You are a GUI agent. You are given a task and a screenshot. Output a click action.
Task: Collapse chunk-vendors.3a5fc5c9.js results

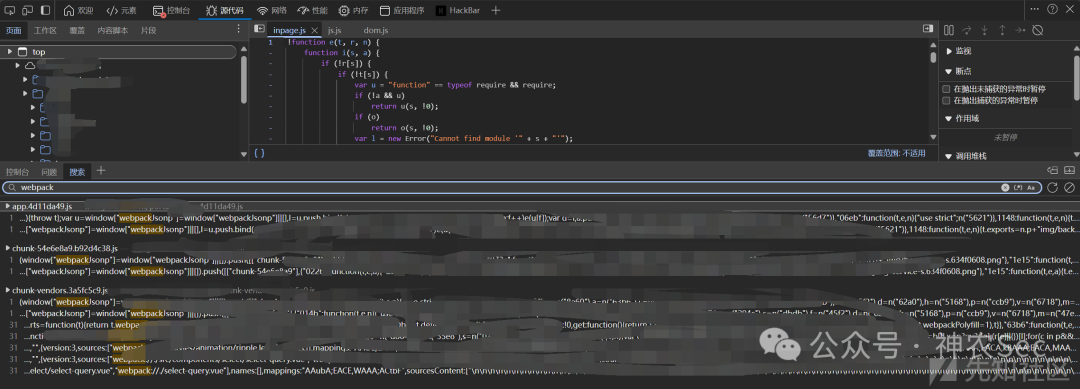pyautogui.click(x=8, y=291)
